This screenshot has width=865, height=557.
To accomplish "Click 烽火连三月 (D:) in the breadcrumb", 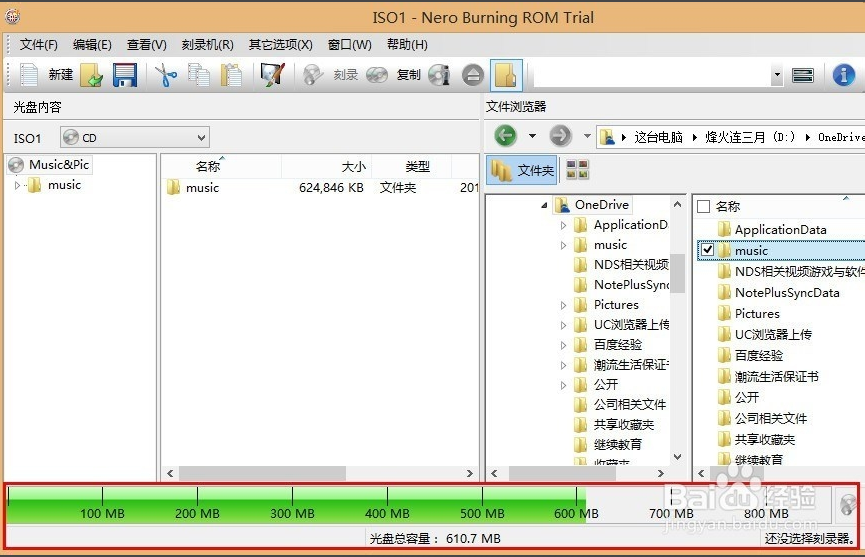I will click(750, 137).
